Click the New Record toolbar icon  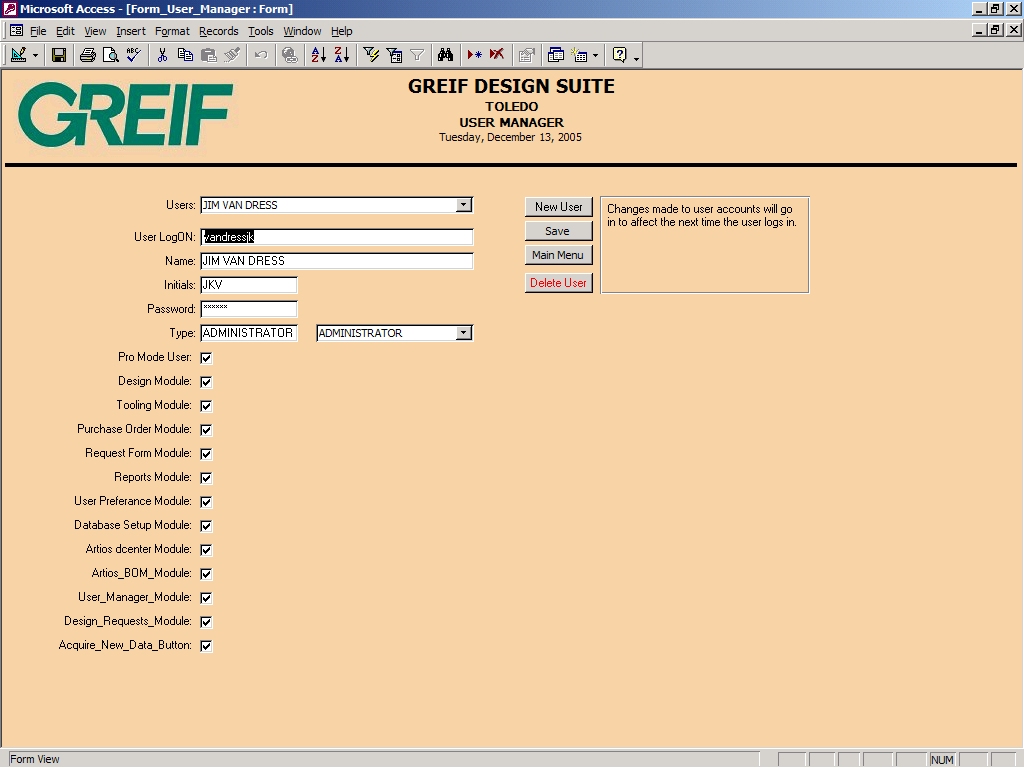[x=475, y=56]
